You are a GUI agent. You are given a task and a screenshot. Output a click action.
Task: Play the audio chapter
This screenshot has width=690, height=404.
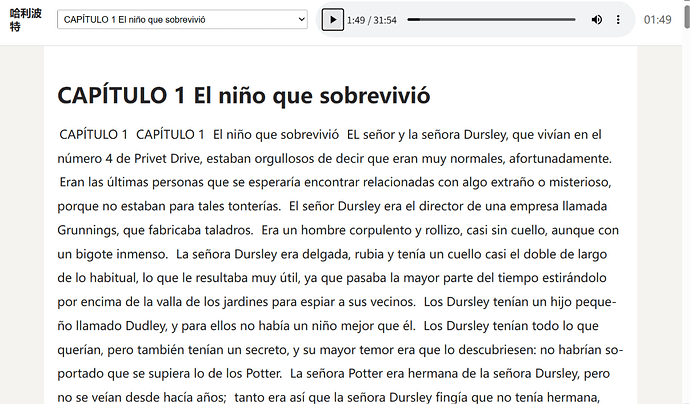pos(333,20)
